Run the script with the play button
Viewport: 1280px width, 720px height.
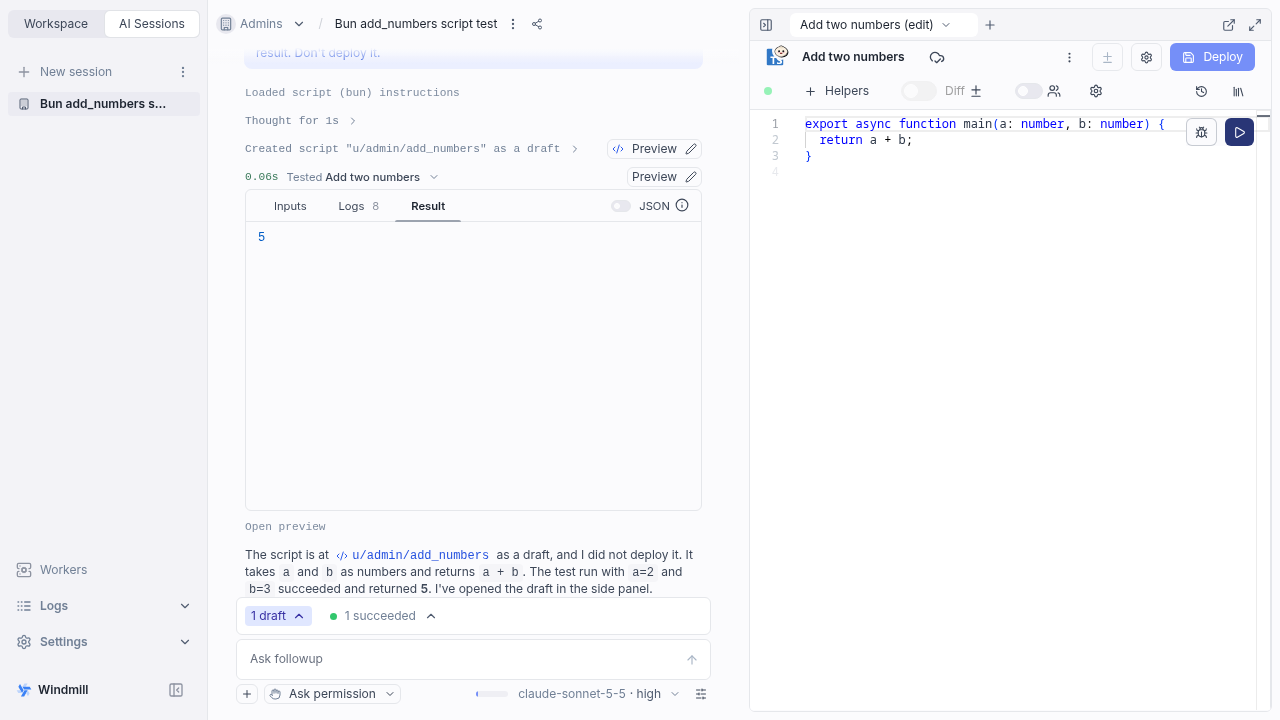click(1239, 132)
